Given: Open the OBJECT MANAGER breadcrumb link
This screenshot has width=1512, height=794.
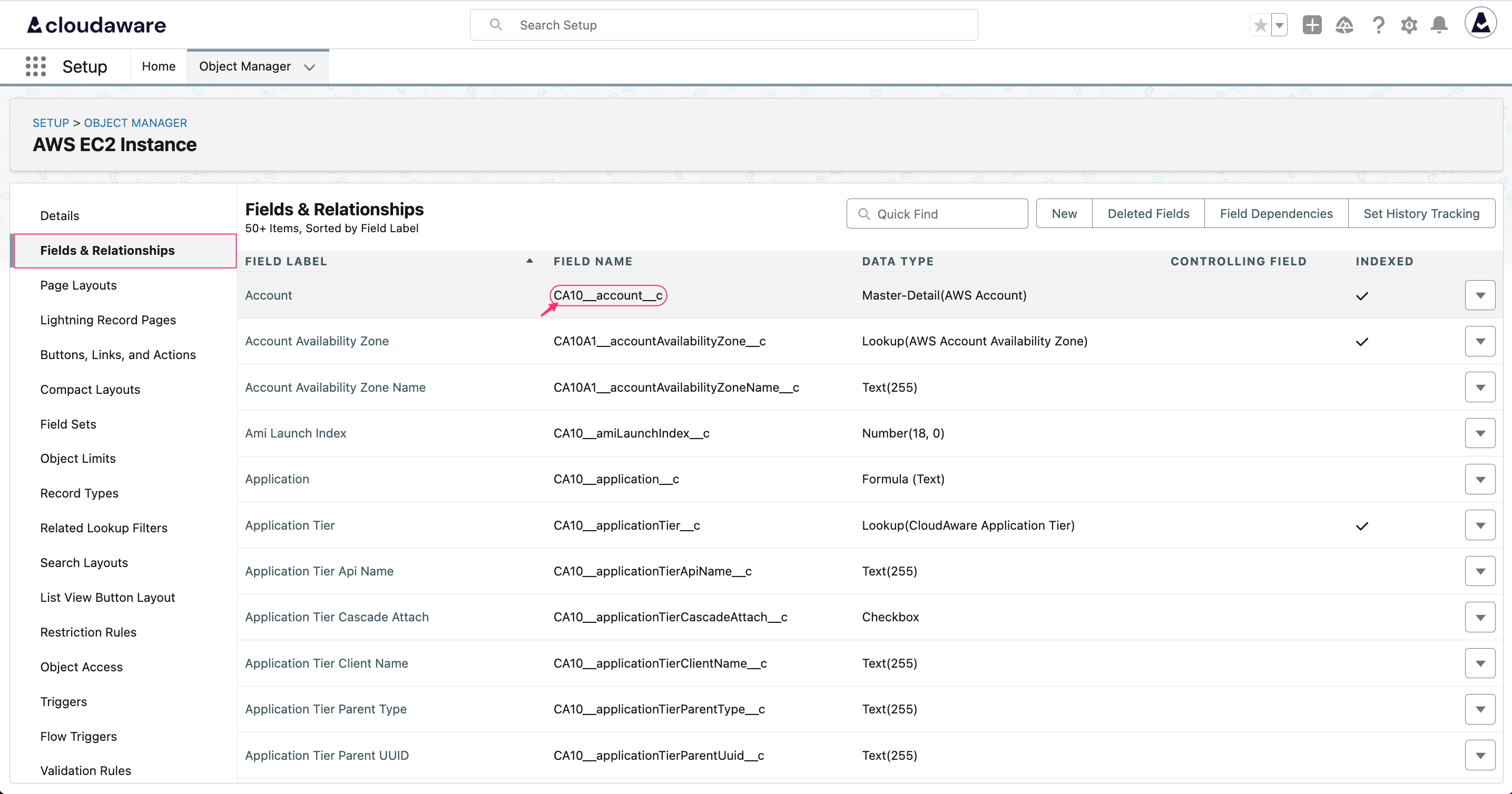Looking at the screenshot, I should click(135, 123).
